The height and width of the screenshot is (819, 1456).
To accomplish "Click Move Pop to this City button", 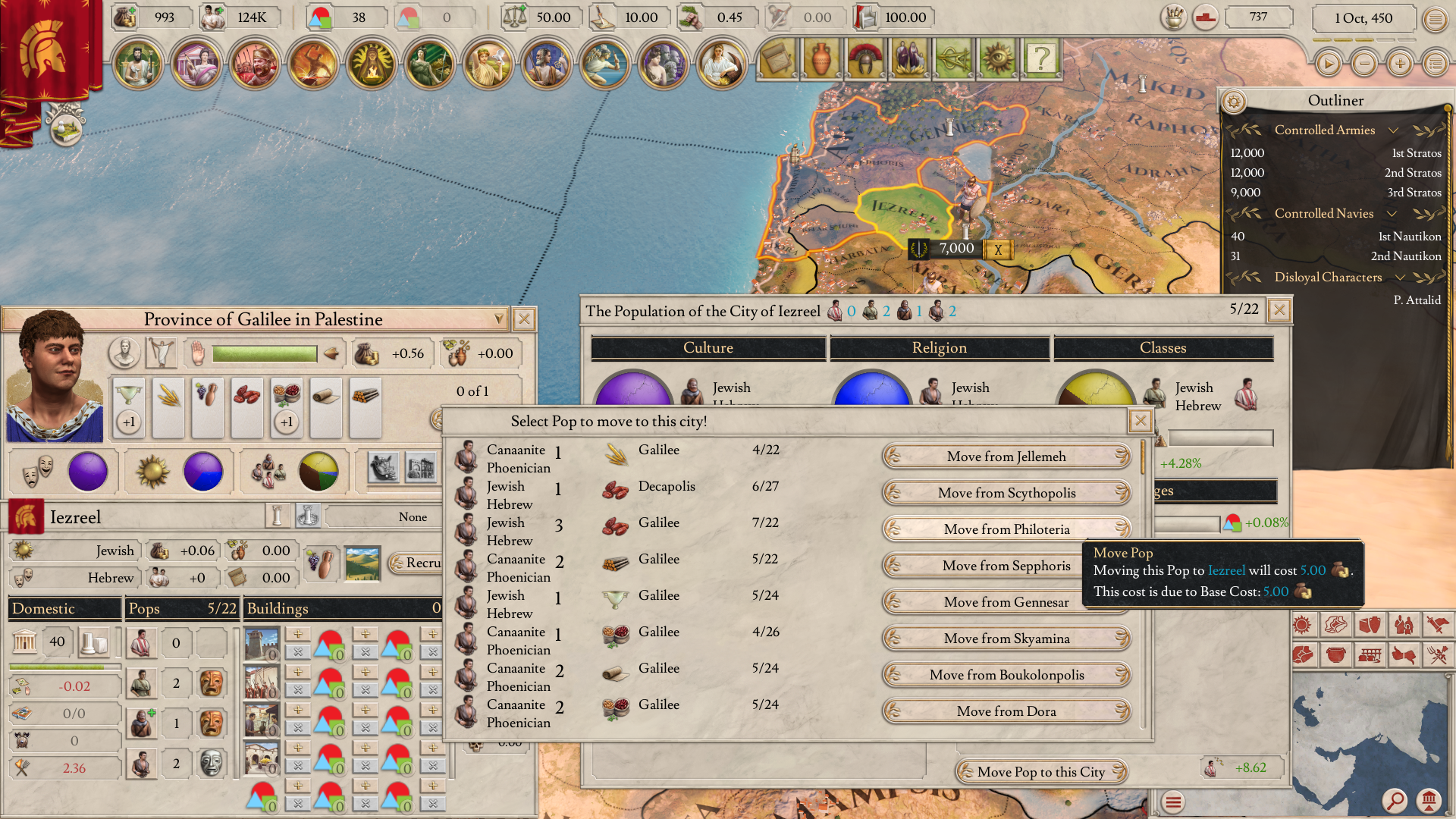I will click(x=1040, y=772).
